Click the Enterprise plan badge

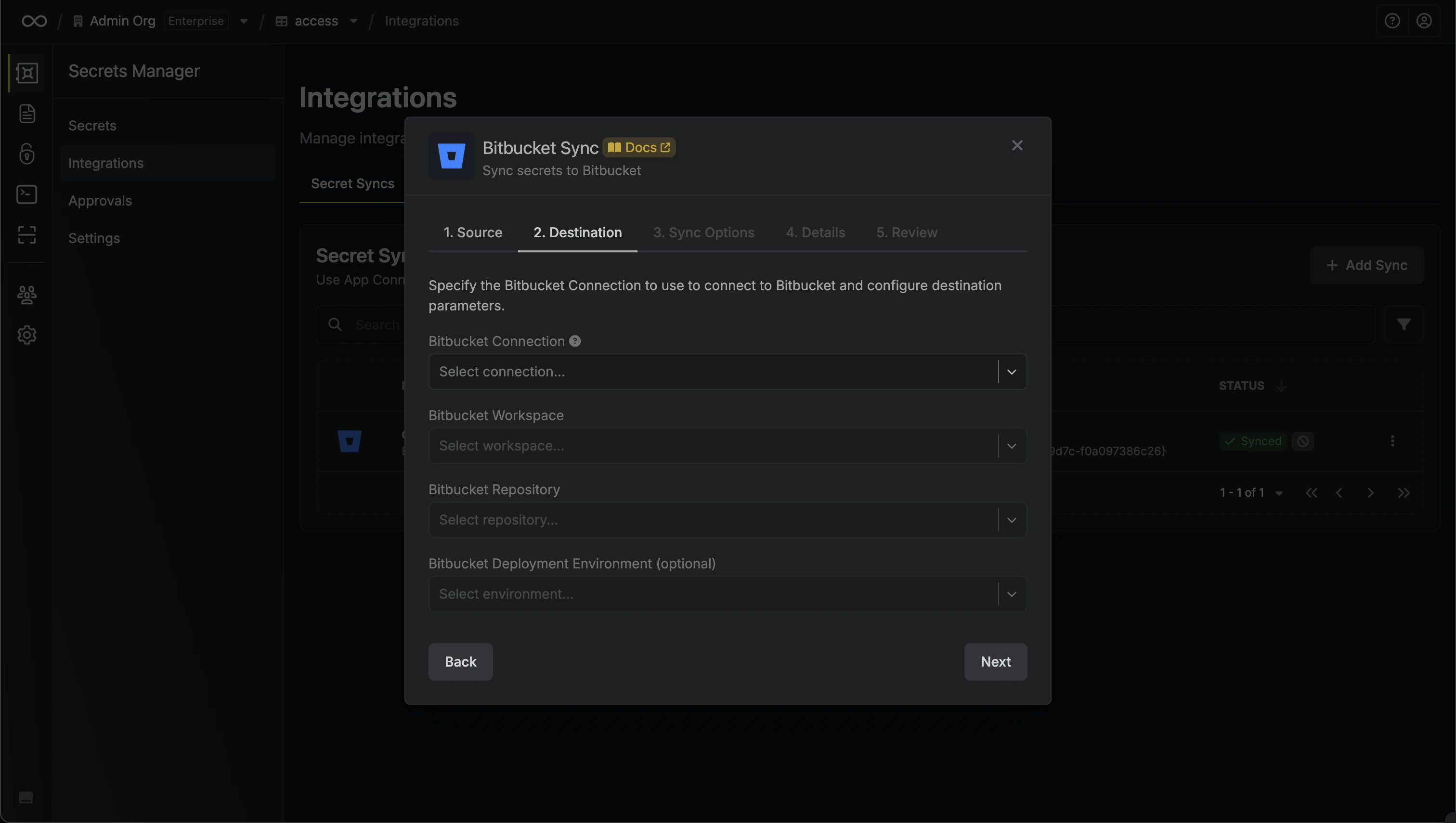(x=195, y=21)
